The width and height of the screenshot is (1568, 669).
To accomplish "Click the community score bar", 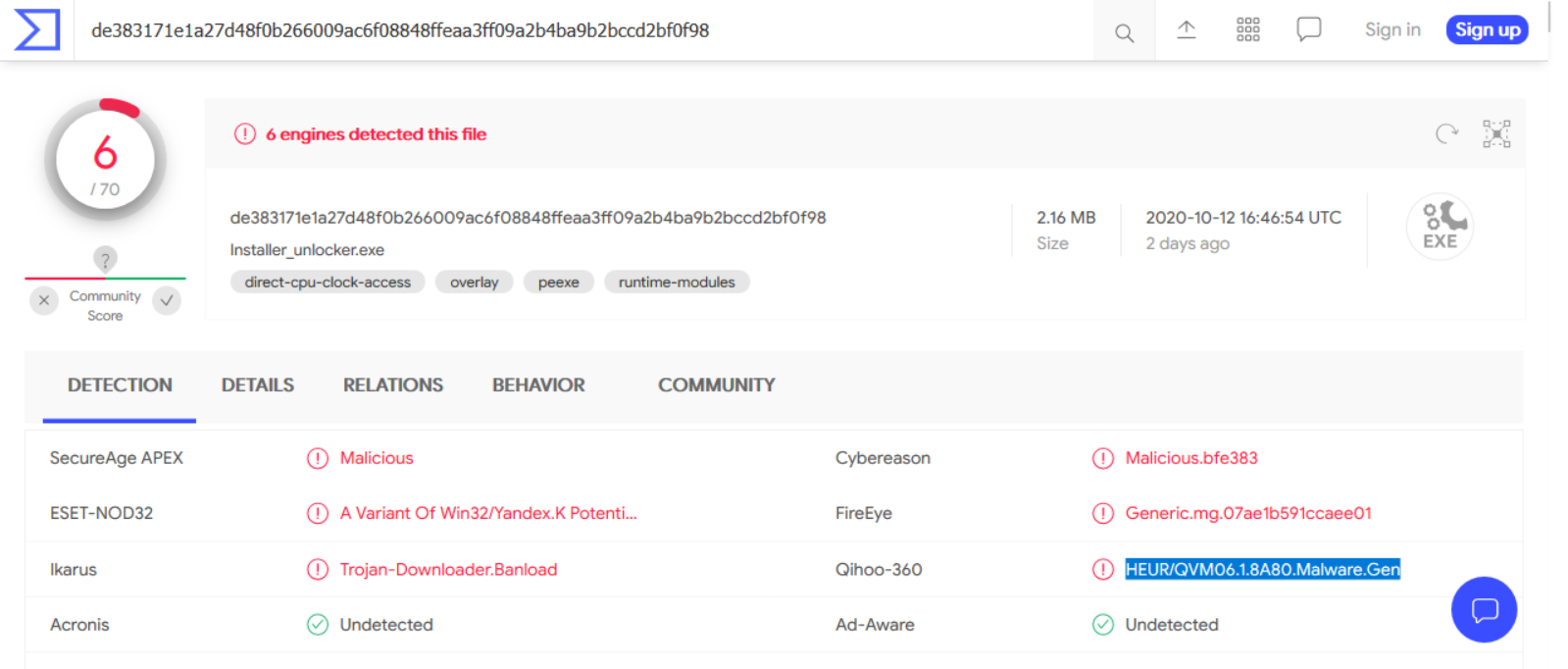I will tap(105, 279).
